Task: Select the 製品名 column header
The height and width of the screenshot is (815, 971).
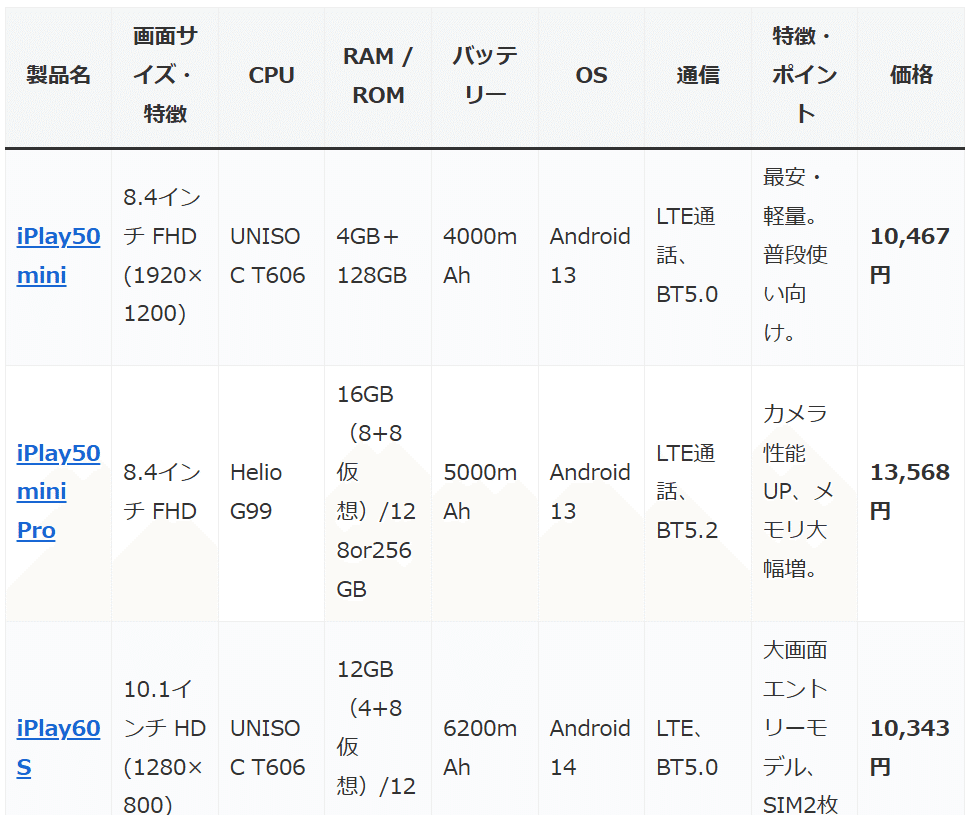Action: point(58,76)
